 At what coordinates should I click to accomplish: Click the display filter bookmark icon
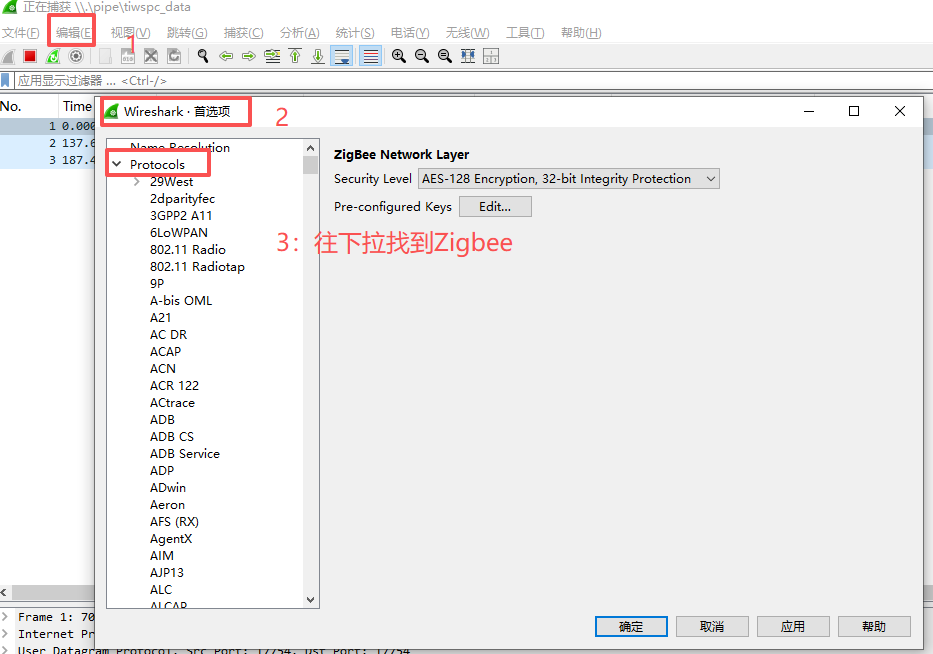coord(5,80)
